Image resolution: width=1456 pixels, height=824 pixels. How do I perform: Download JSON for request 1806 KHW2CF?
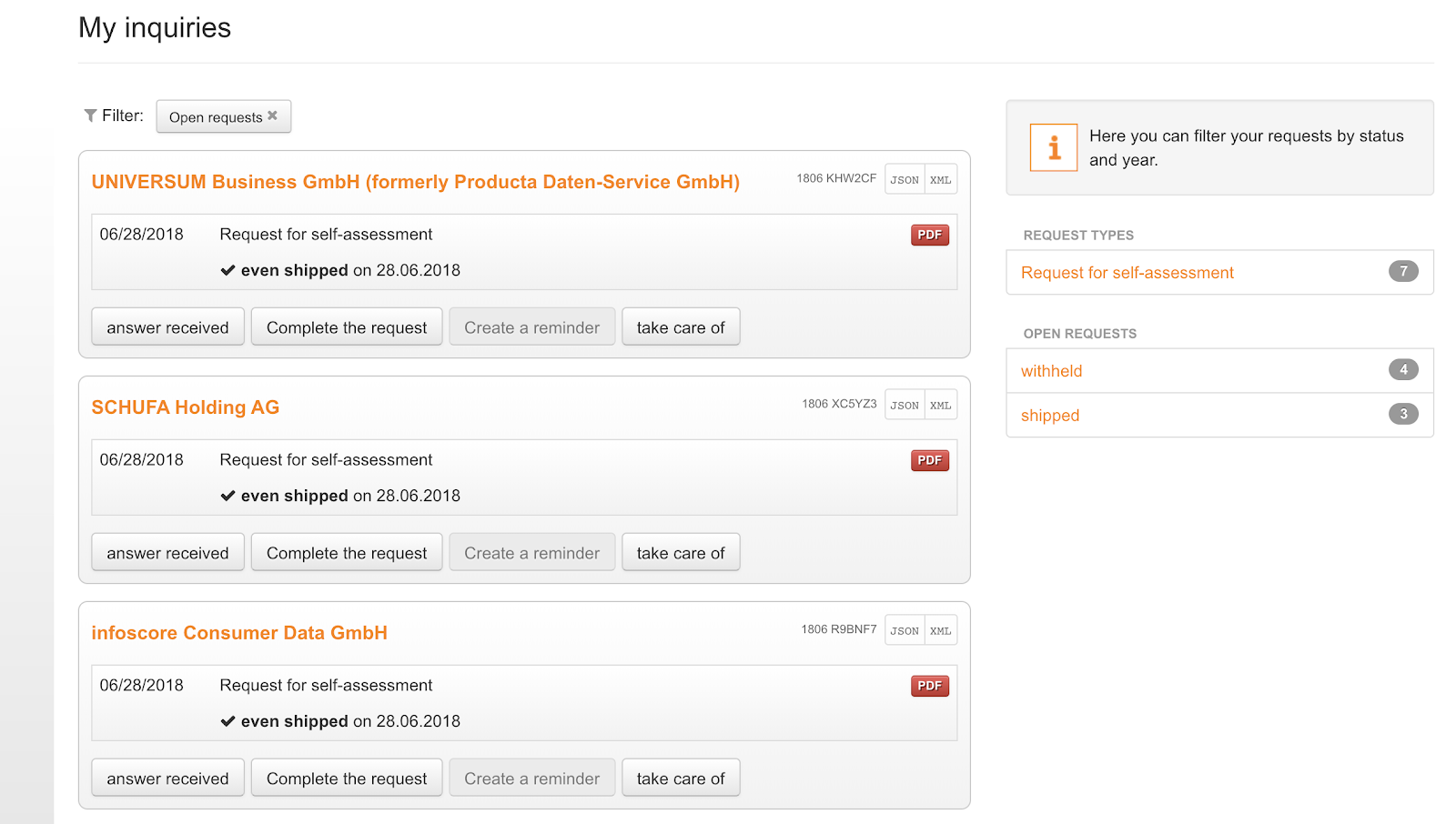(905, 179)
